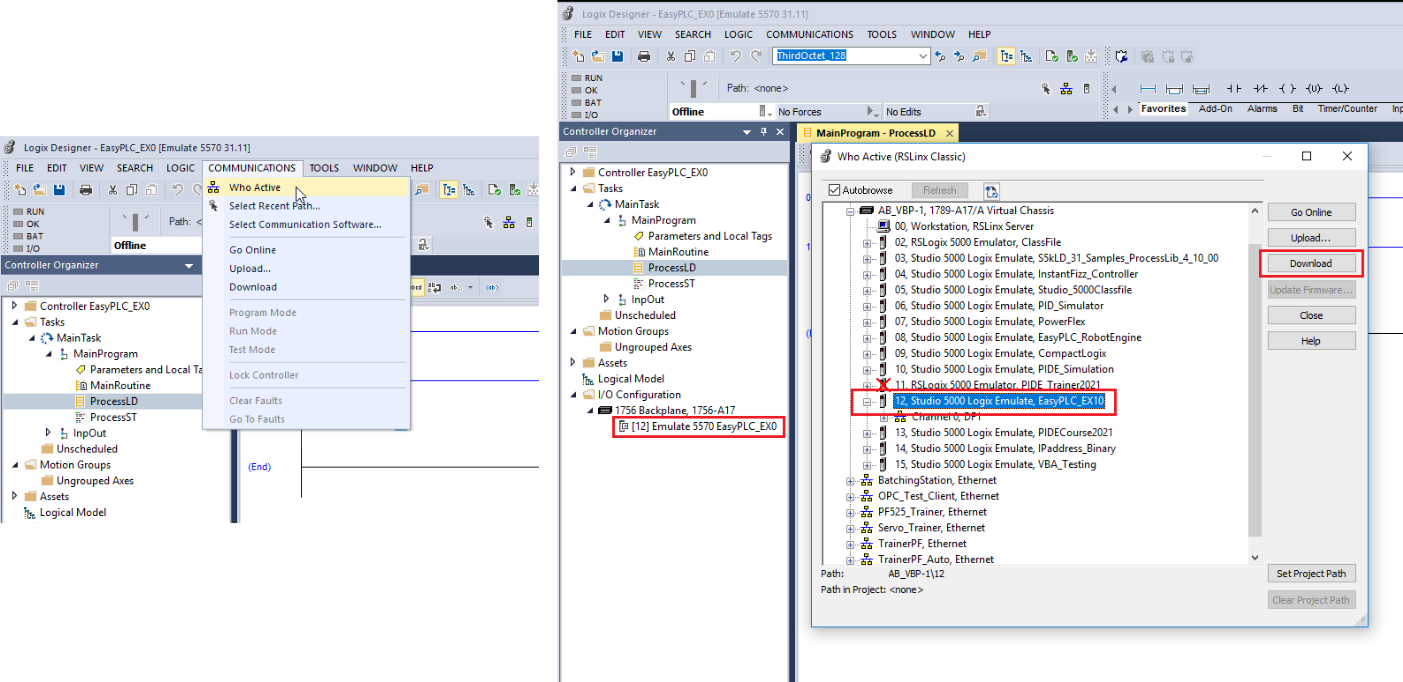This screenshot has width=1403, height=682.
Task: Switch to Add-On instruction tab
Action: pyautogui.click(x=1215, y=109)
